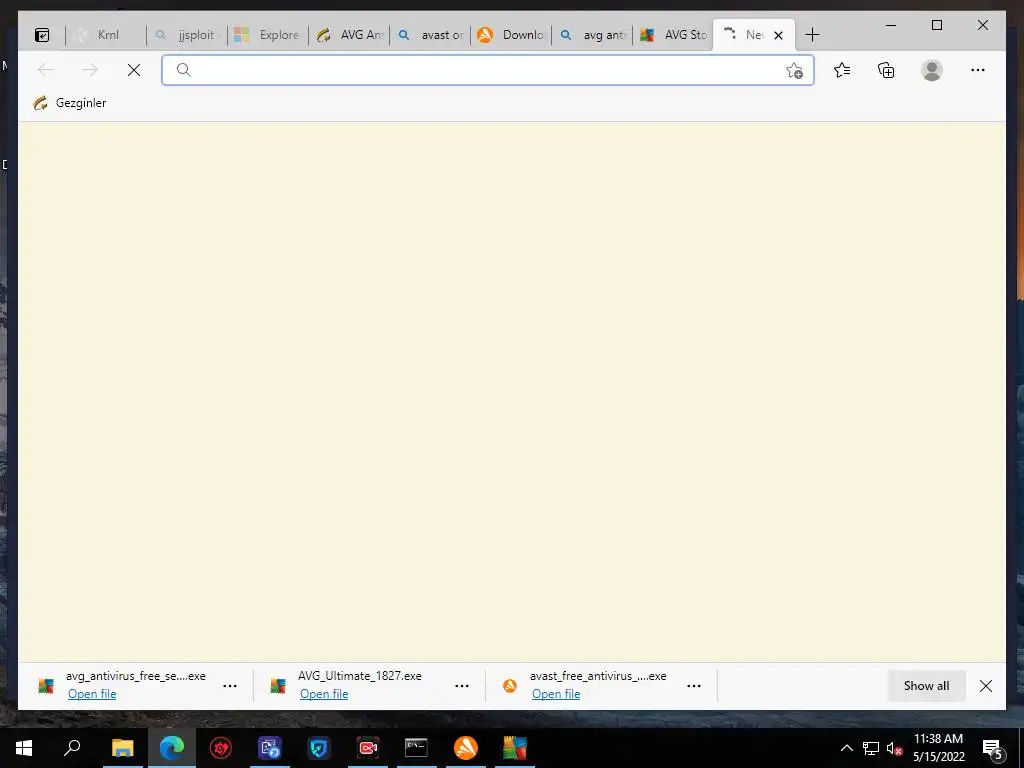Viewport: 1024px width, 768px height.
Task: Open the Windows Start menu
Action: pos(24,748)
